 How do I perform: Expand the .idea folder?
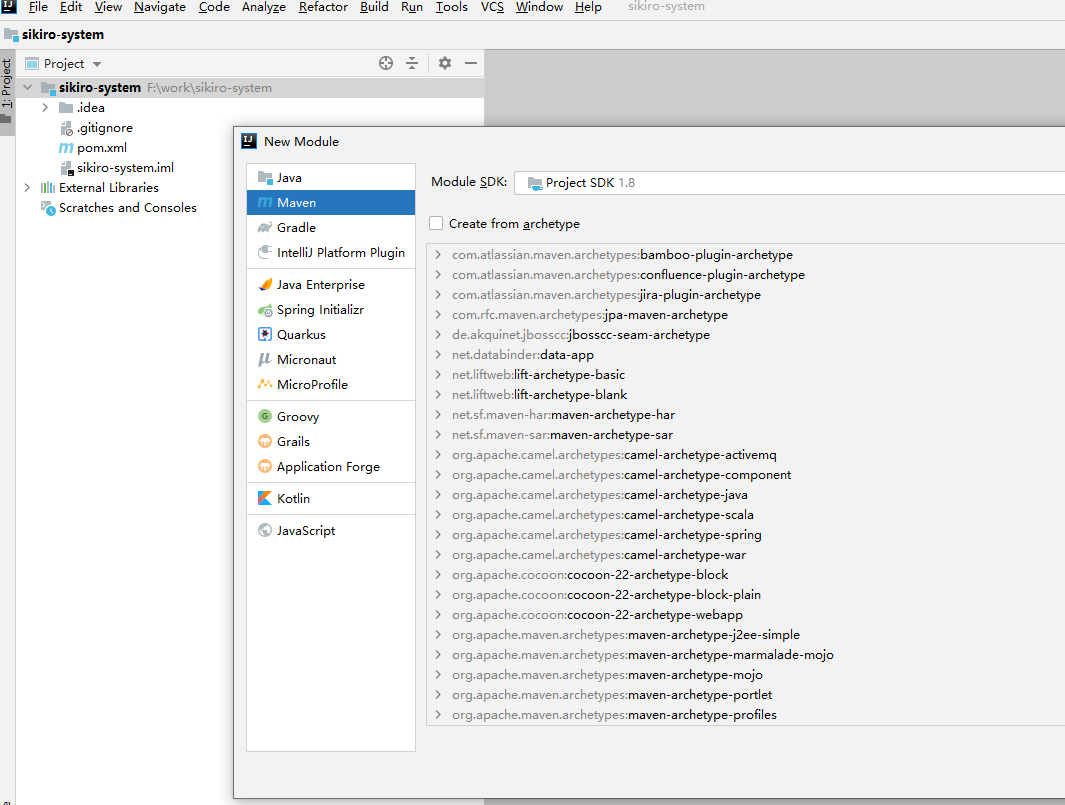click(x=45, y=107)
